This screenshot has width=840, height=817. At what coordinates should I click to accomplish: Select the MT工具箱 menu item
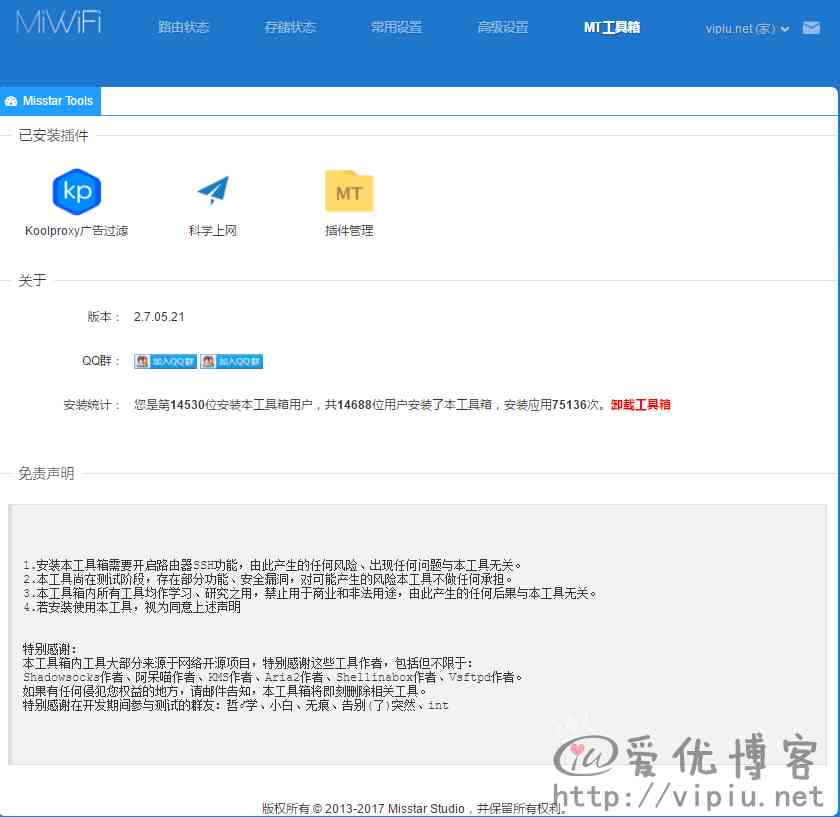point(612,27)
